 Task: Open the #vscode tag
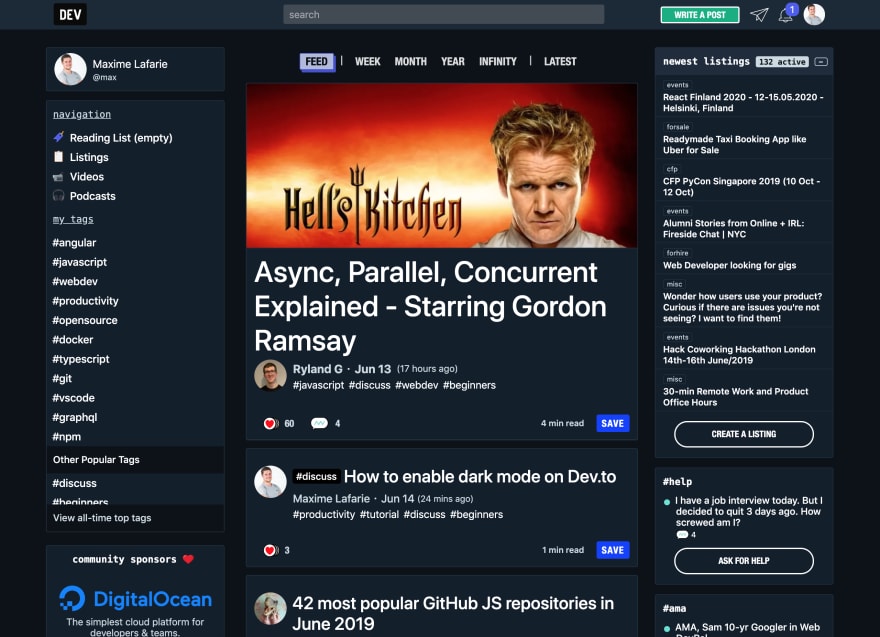tap(74, 398)
